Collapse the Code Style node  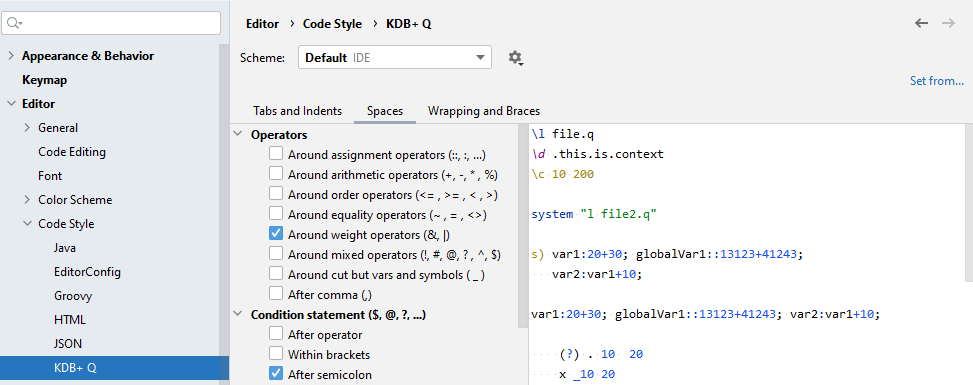click(x=27, y=224)
